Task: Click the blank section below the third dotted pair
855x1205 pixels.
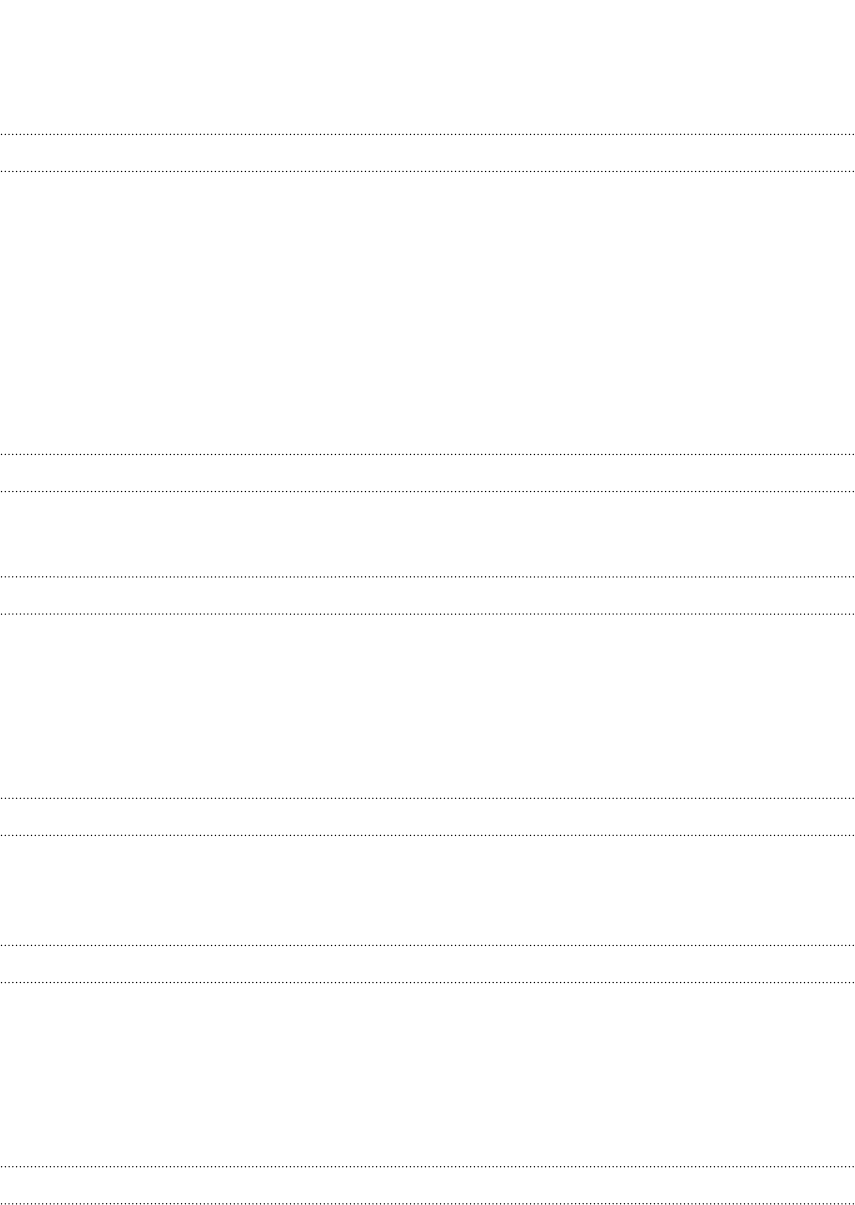Action: point(427,705)
